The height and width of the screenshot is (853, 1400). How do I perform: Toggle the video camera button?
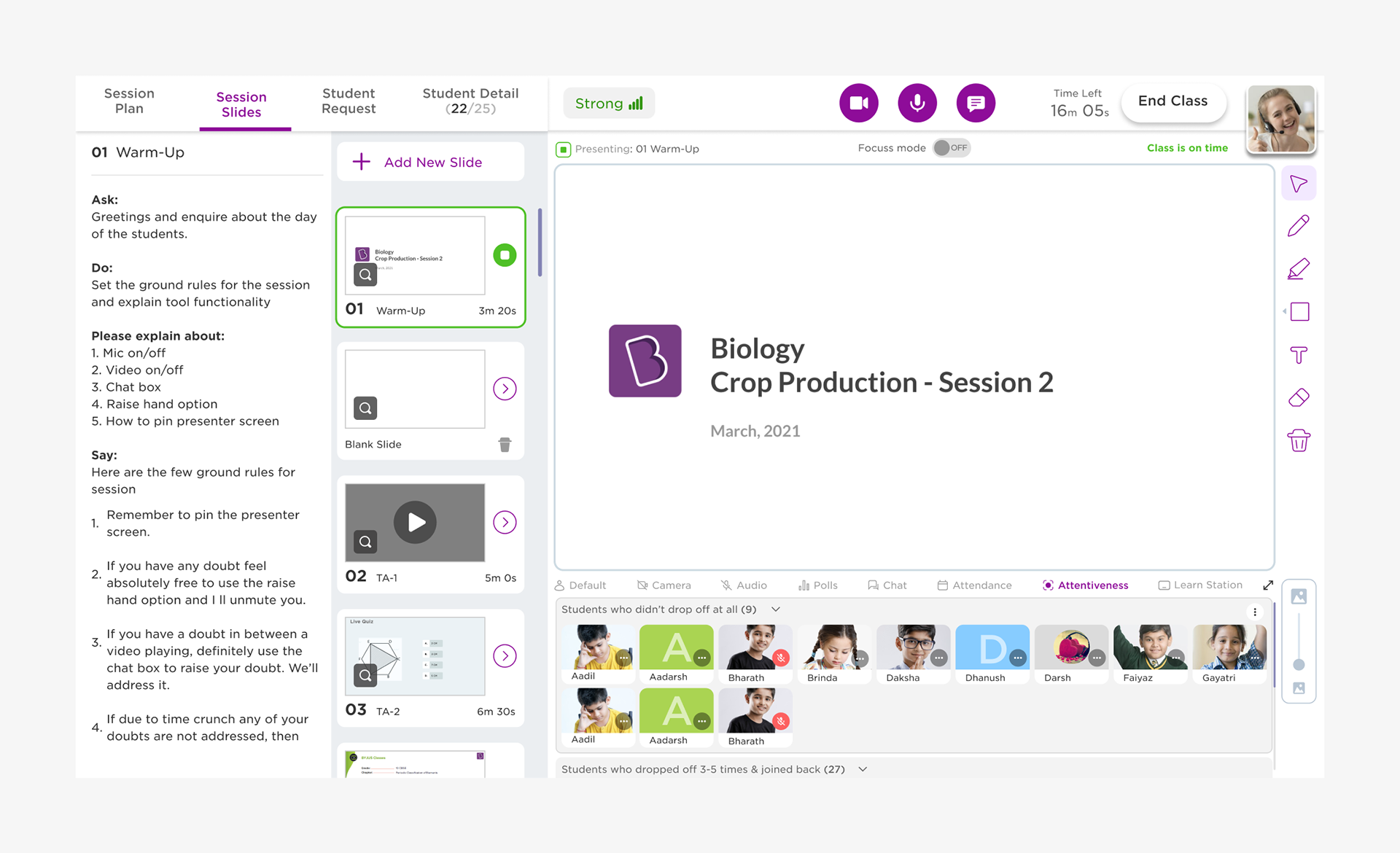(859, 104)
